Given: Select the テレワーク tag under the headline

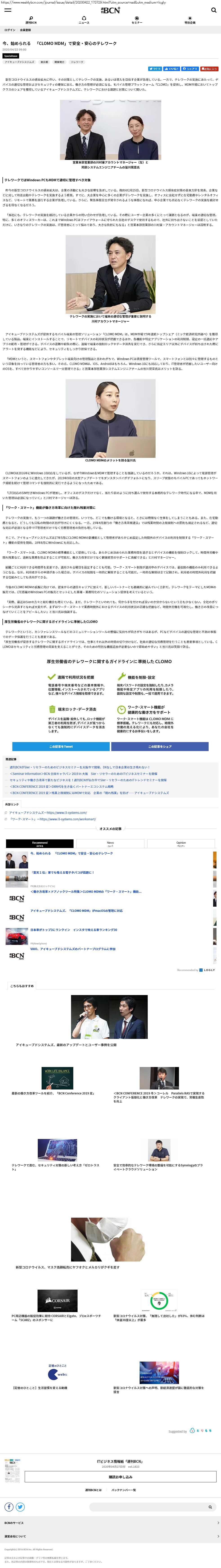Looking at the screenshot, I should (x=77, y=62).
